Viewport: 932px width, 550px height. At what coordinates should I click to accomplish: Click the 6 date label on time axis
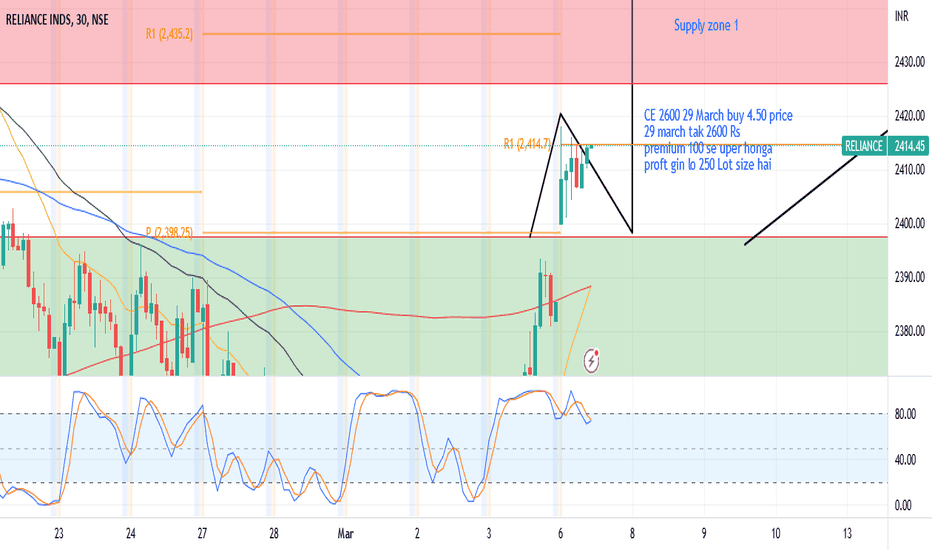click(561, 533)
